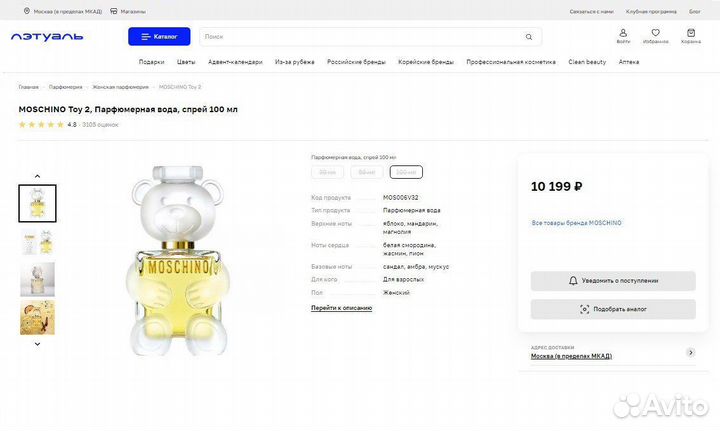Viewport: 720px width, 431px height.
Task: Click the magnifier search icon
Action: [529, 37]
